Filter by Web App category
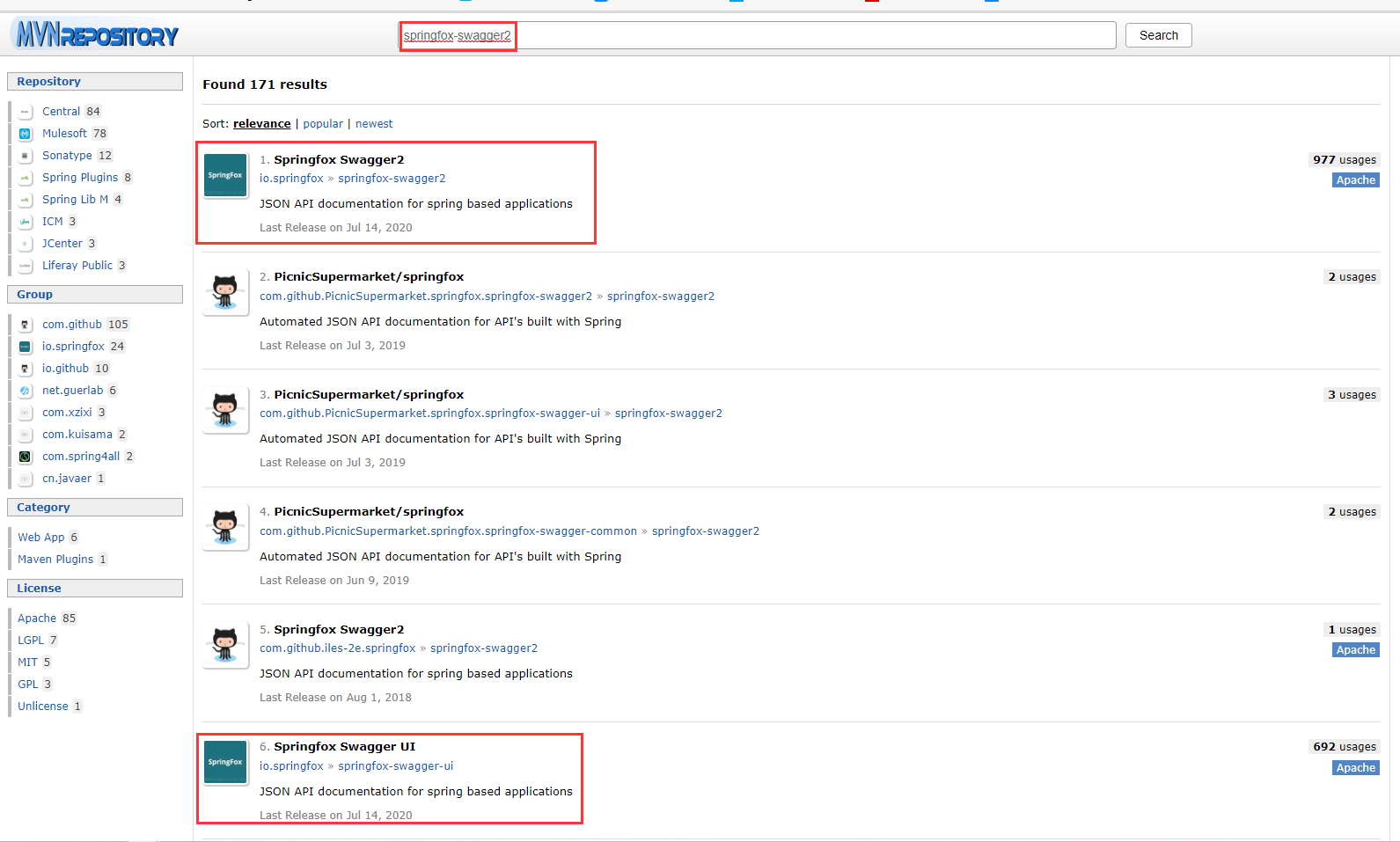The width and height of the screenshot is (1400, 842). 41,538
